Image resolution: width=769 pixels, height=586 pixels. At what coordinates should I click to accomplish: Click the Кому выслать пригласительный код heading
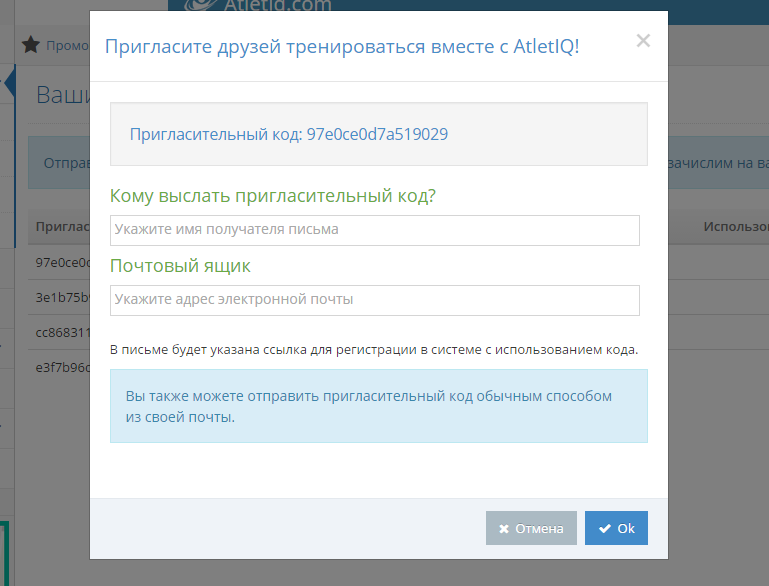[x=273, y=196]
